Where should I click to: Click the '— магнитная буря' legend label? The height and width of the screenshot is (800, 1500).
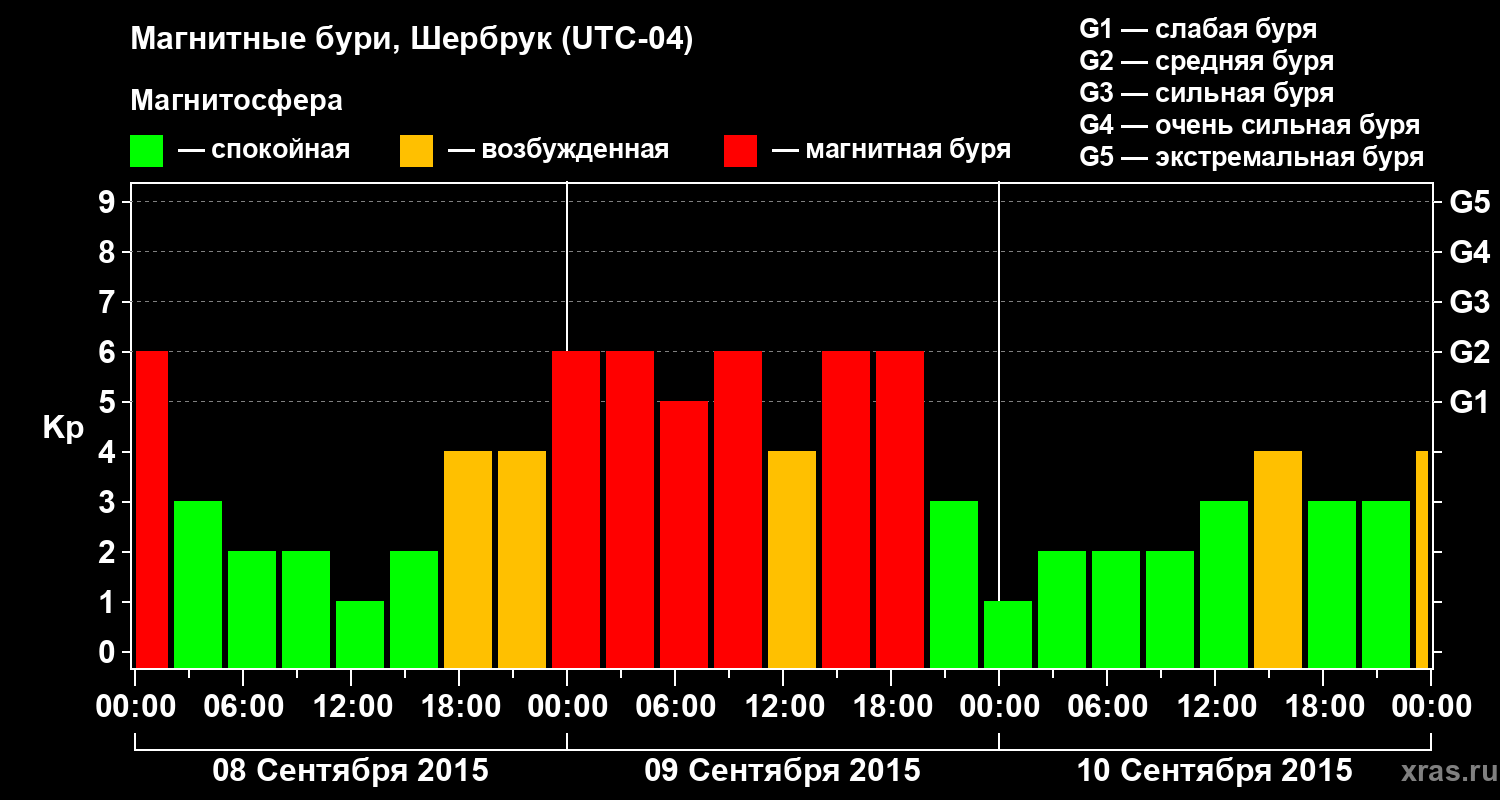click(892, 151)
